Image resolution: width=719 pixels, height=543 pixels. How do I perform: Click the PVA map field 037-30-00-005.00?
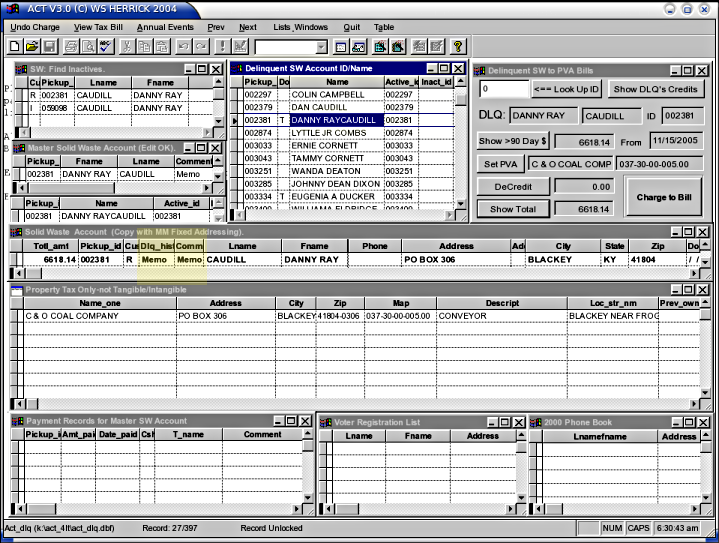click(x=660, y=164)
